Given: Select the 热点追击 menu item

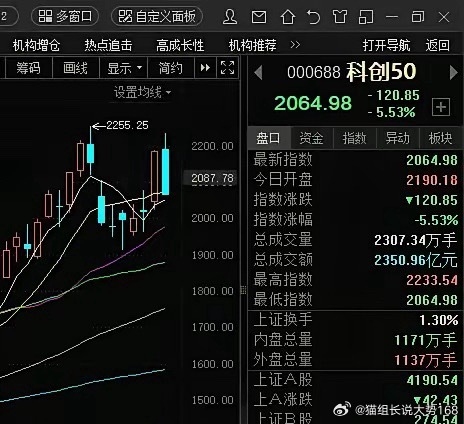Looking at the screenshot, I should tap(108, 45).
